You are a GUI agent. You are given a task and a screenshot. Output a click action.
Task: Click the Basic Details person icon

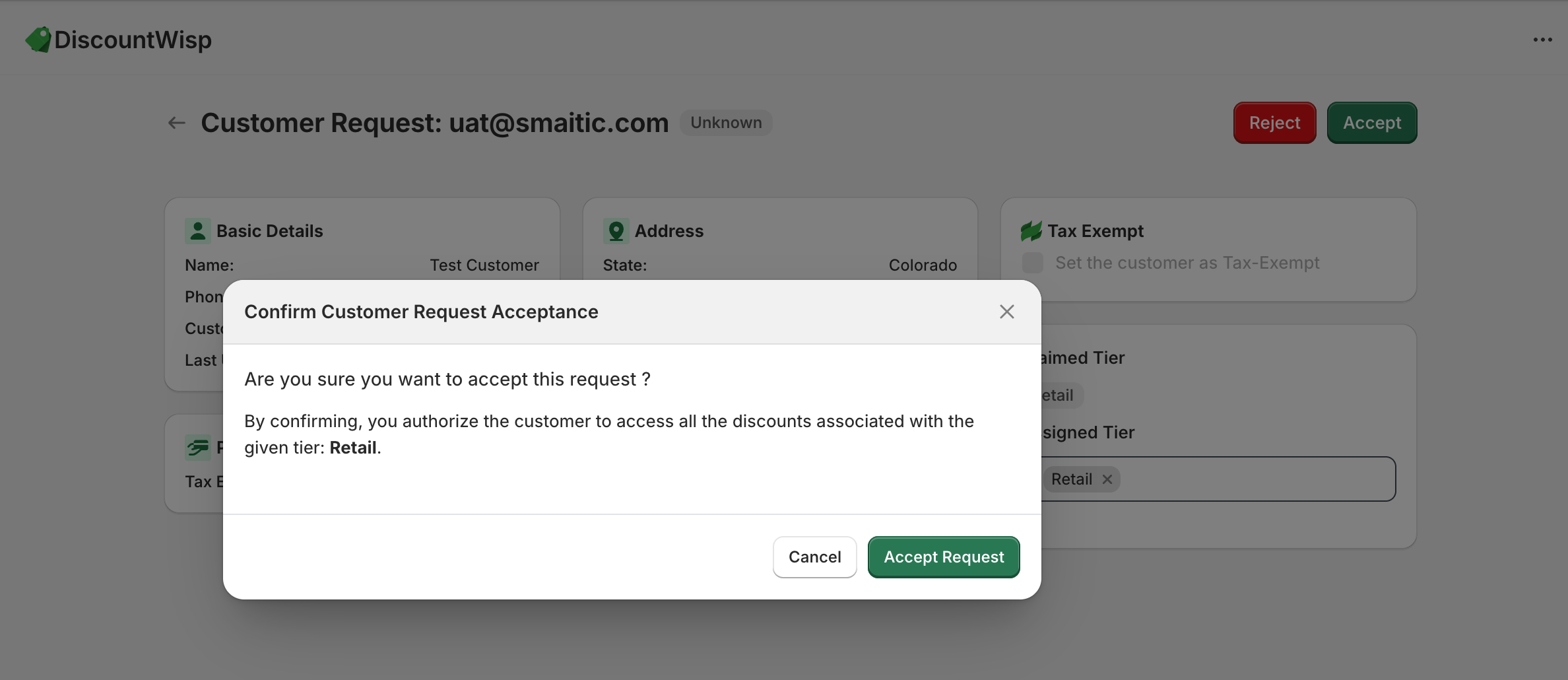tap(197, 231)
